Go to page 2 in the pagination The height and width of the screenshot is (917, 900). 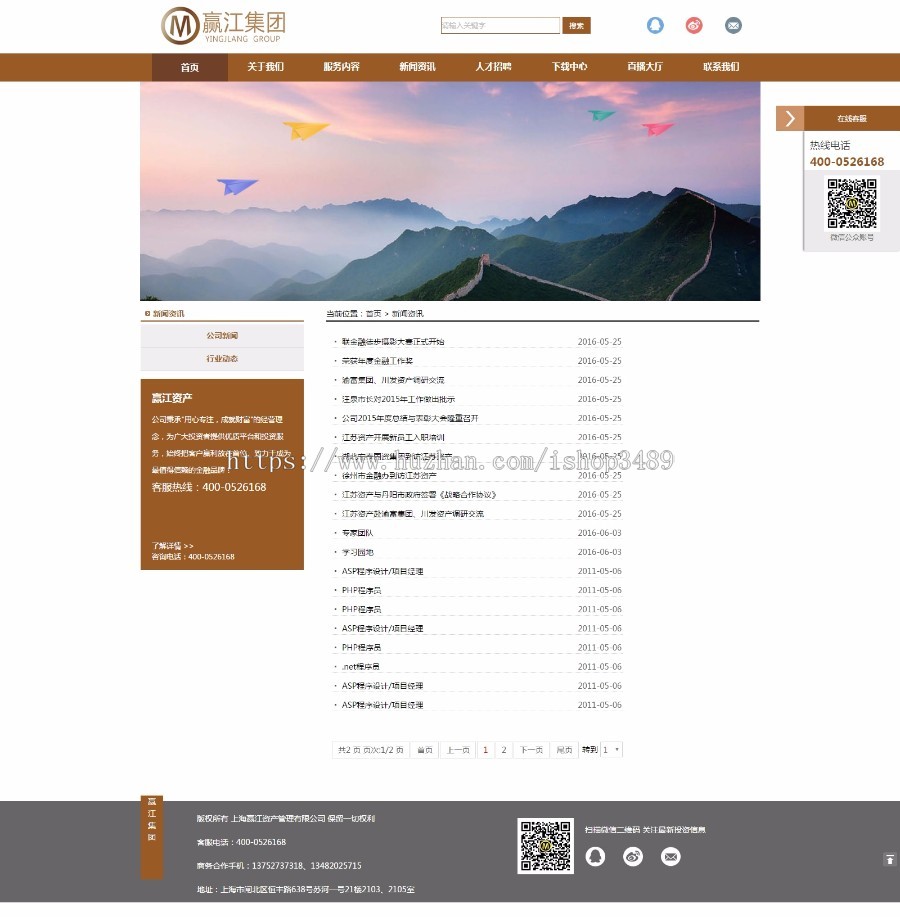point(504,750)
